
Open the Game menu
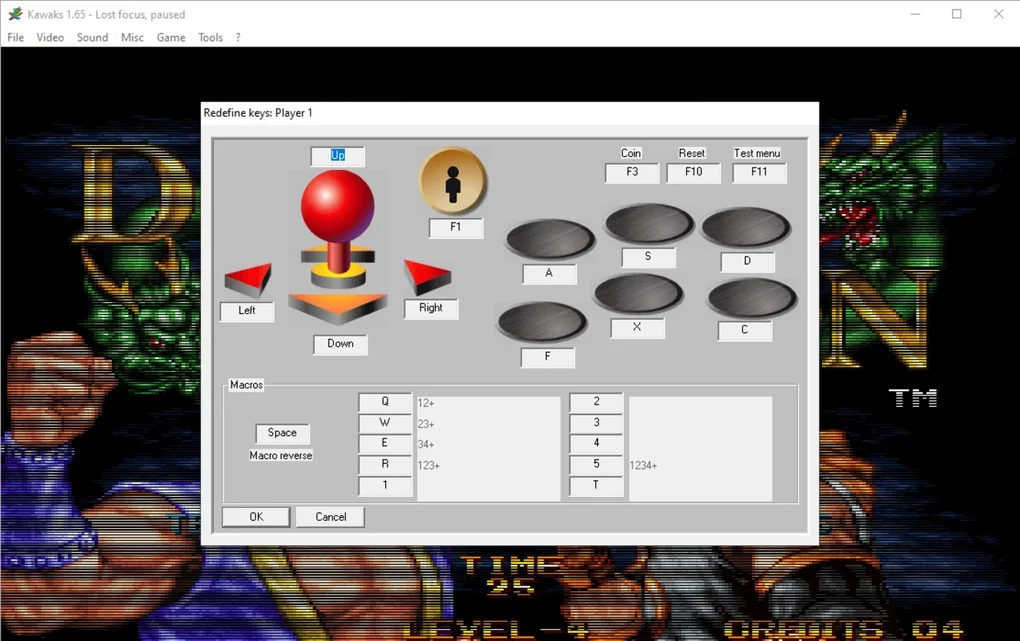click(171, 38)
